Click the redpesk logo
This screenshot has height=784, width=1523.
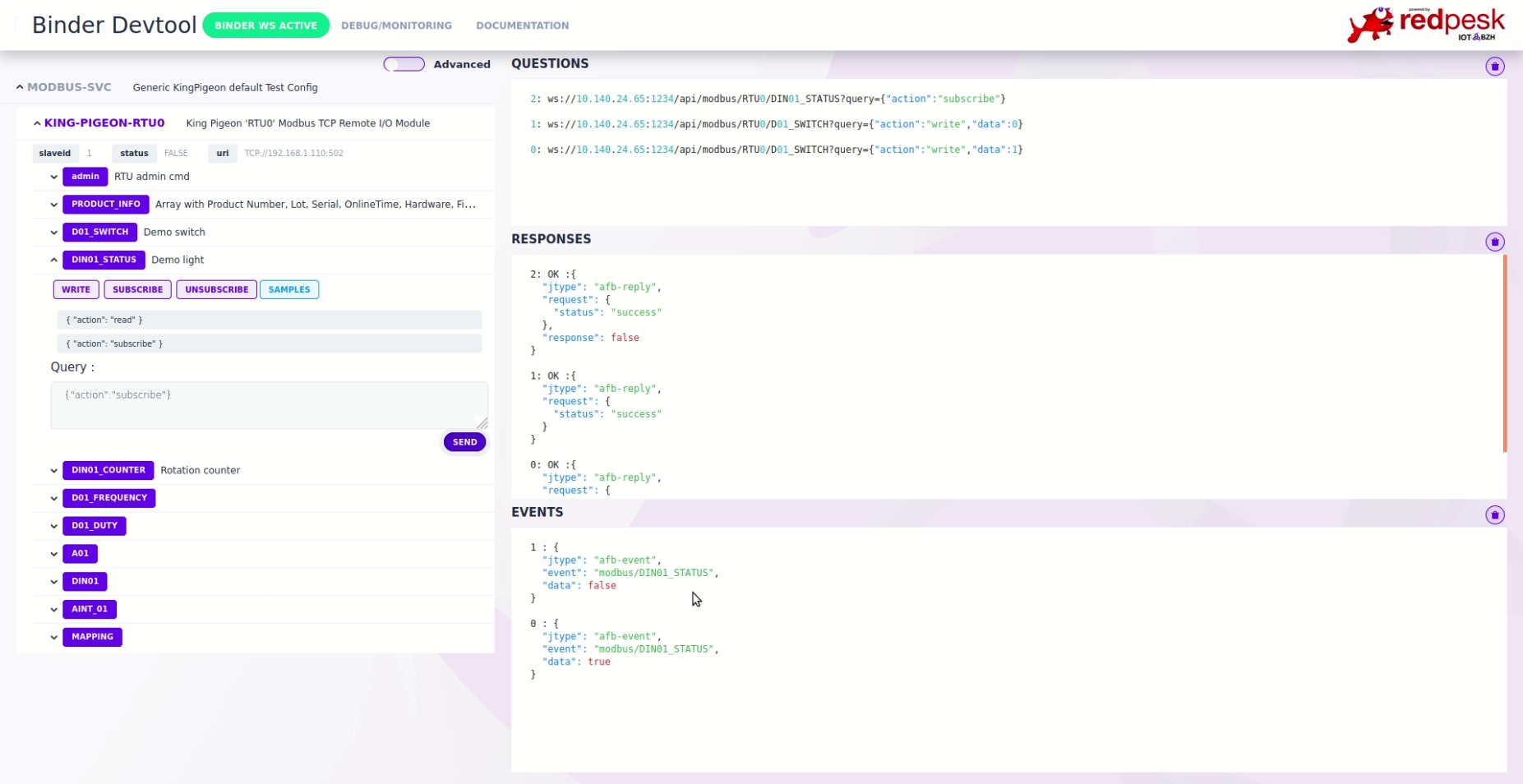pyautogui.click(x=1426, y=25)
